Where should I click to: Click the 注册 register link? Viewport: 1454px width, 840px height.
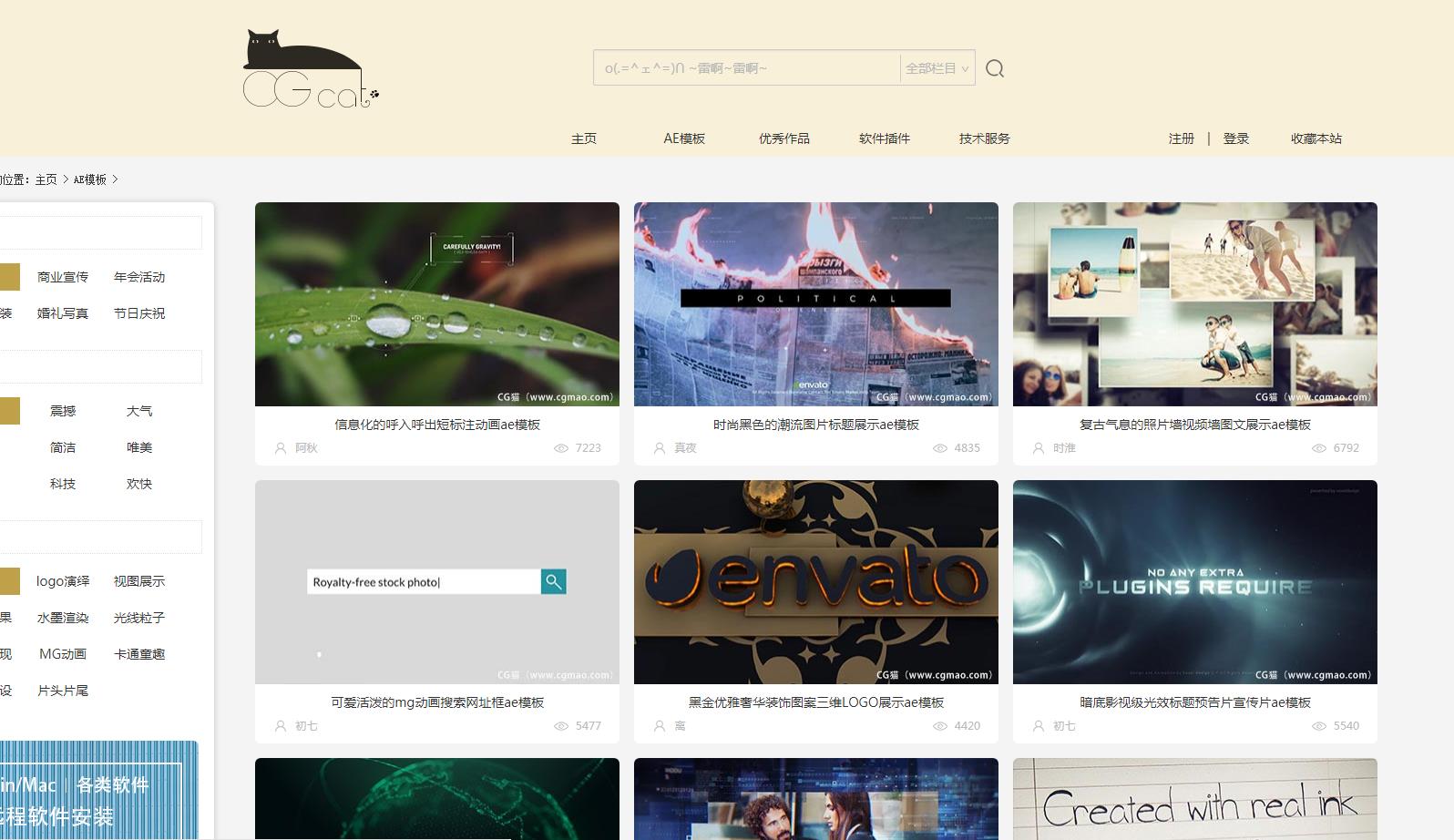point(1181,138)
